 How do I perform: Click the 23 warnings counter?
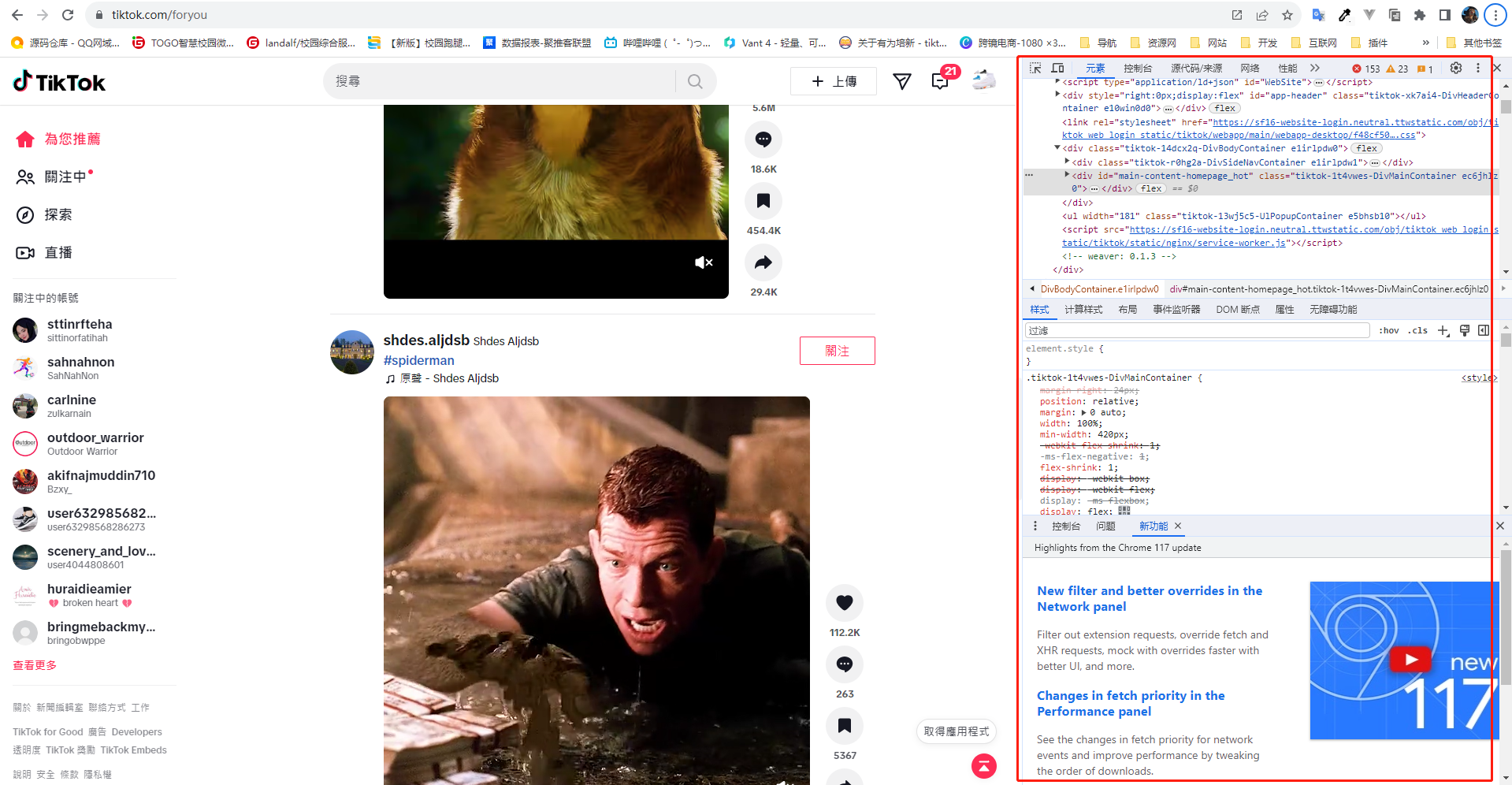click(x=1397, y=69)
